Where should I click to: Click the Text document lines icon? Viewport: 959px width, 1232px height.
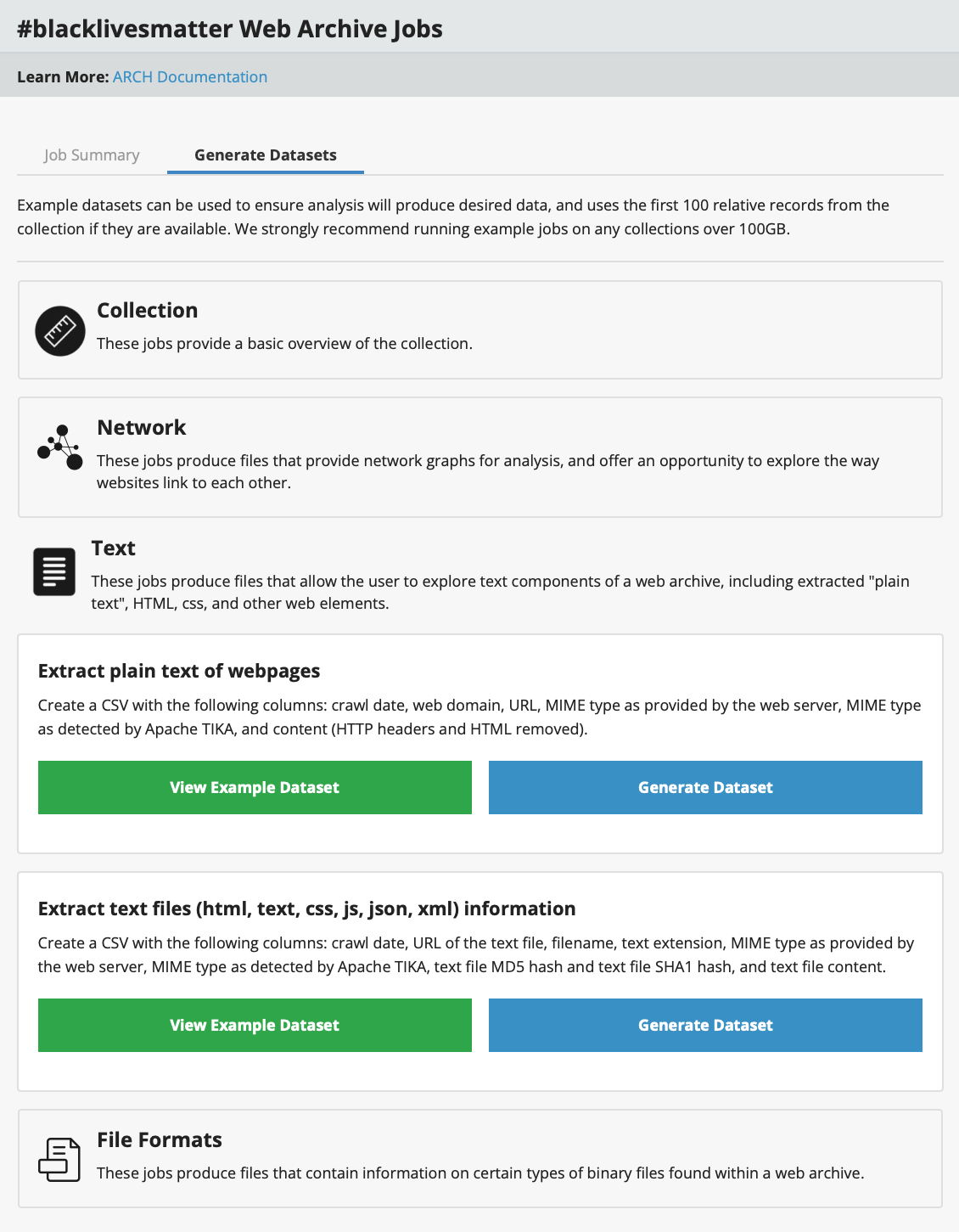click(54, 571)
